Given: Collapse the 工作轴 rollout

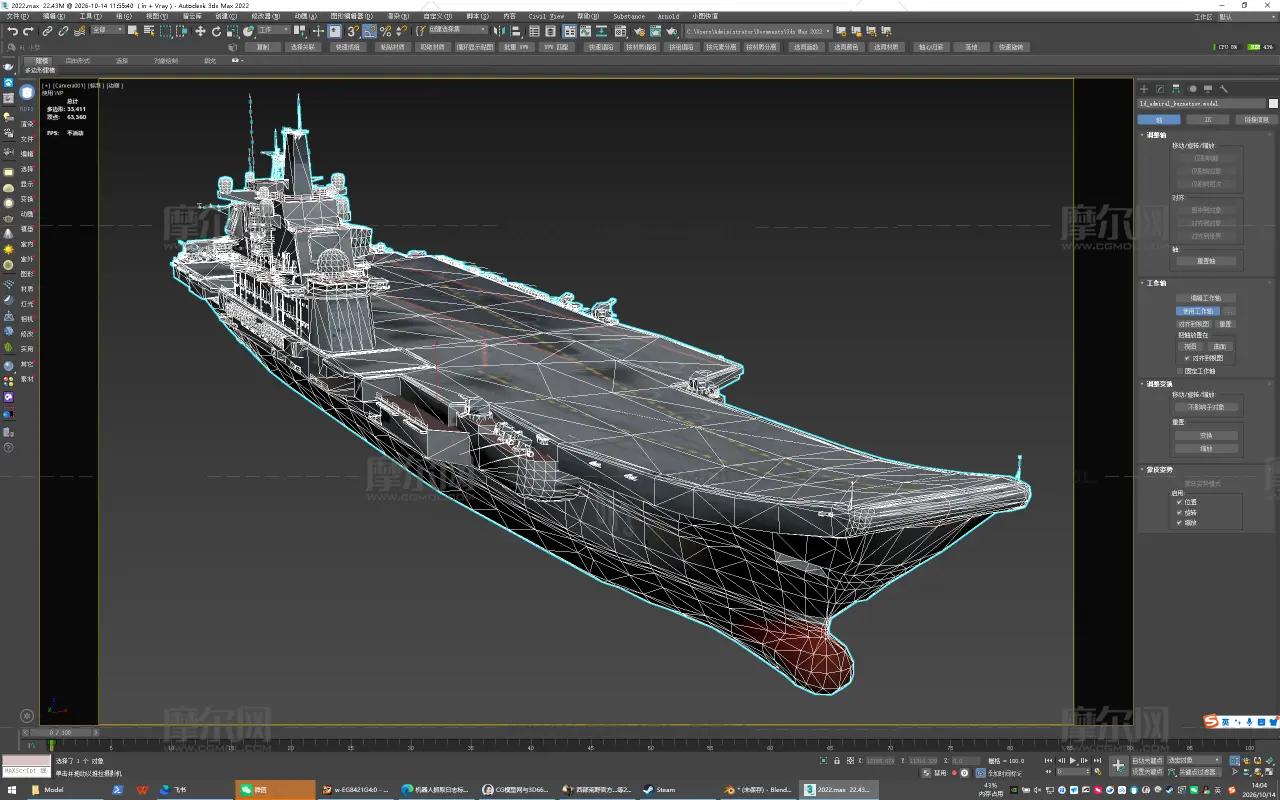Looking at the screenshot, I should (1156, 283).
